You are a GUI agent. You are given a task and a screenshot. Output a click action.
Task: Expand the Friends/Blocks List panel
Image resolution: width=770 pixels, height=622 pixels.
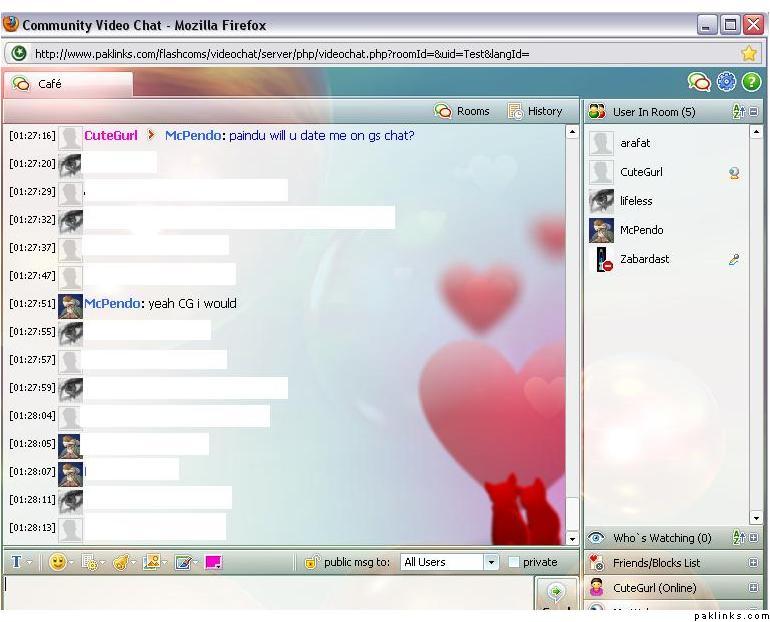[753, 563]
